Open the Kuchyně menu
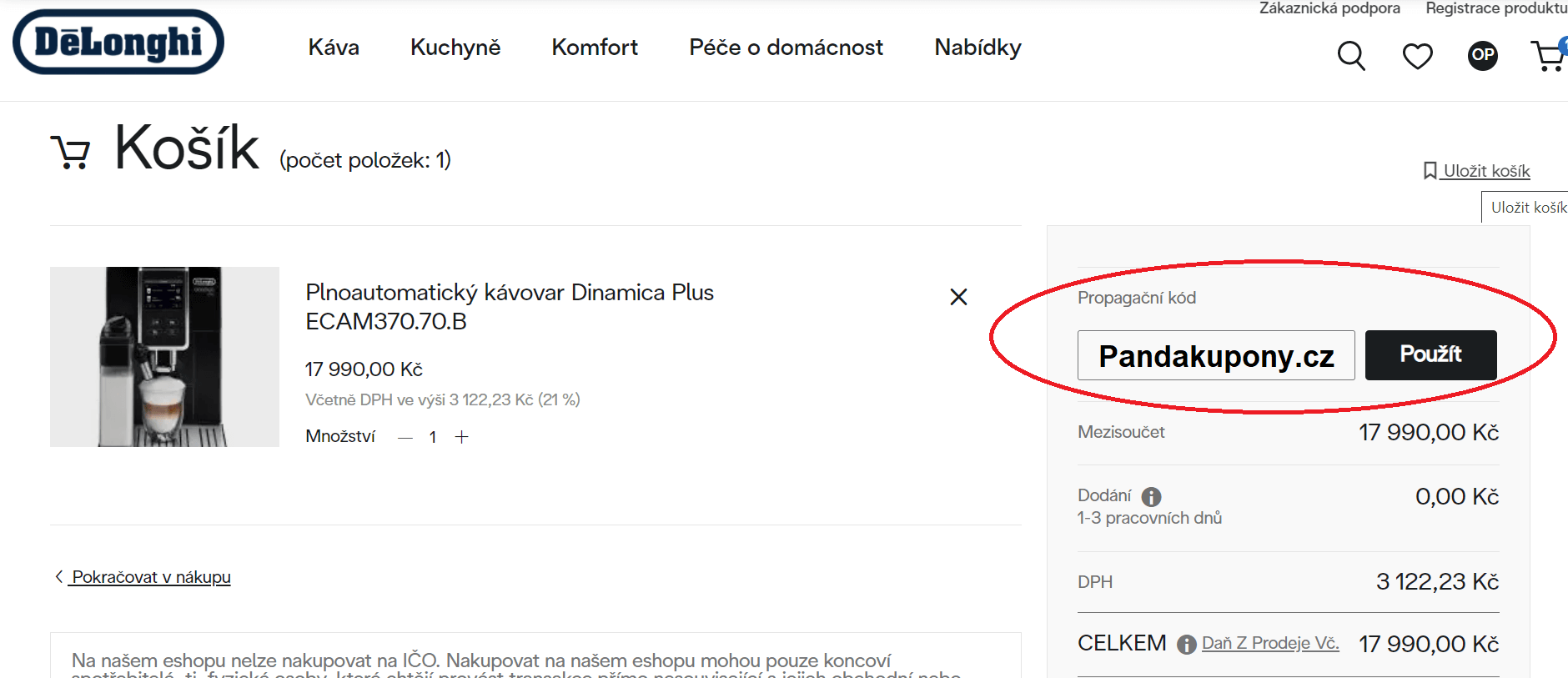 tap(455, 48)
